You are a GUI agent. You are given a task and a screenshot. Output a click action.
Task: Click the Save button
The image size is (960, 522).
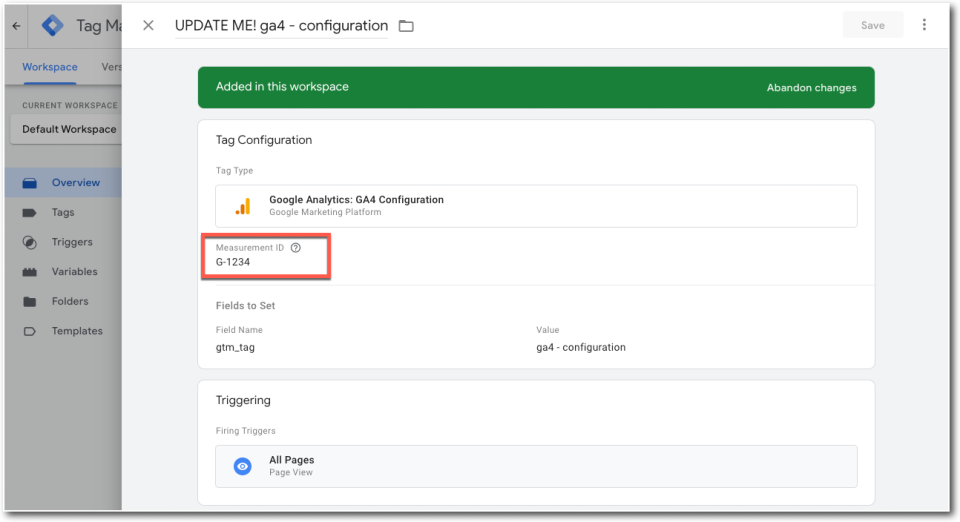(x=872, y=25)
